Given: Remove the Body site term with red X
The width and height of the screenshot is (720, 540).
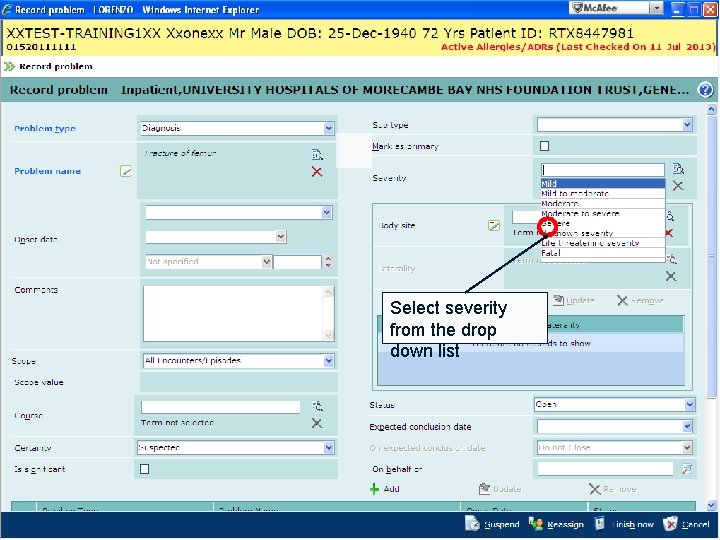Looking at the screenshot, I should tap(669, 233).
